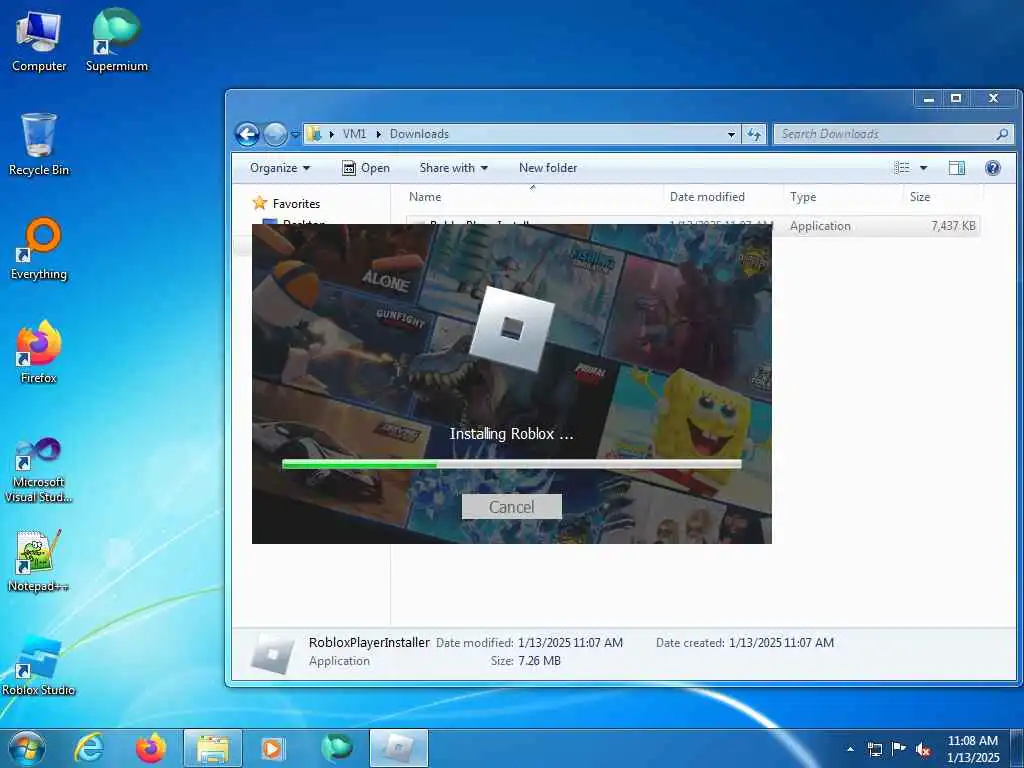Click the muted volume tray icon
This screenshot has width=1024, height=768.
point(923,749)
